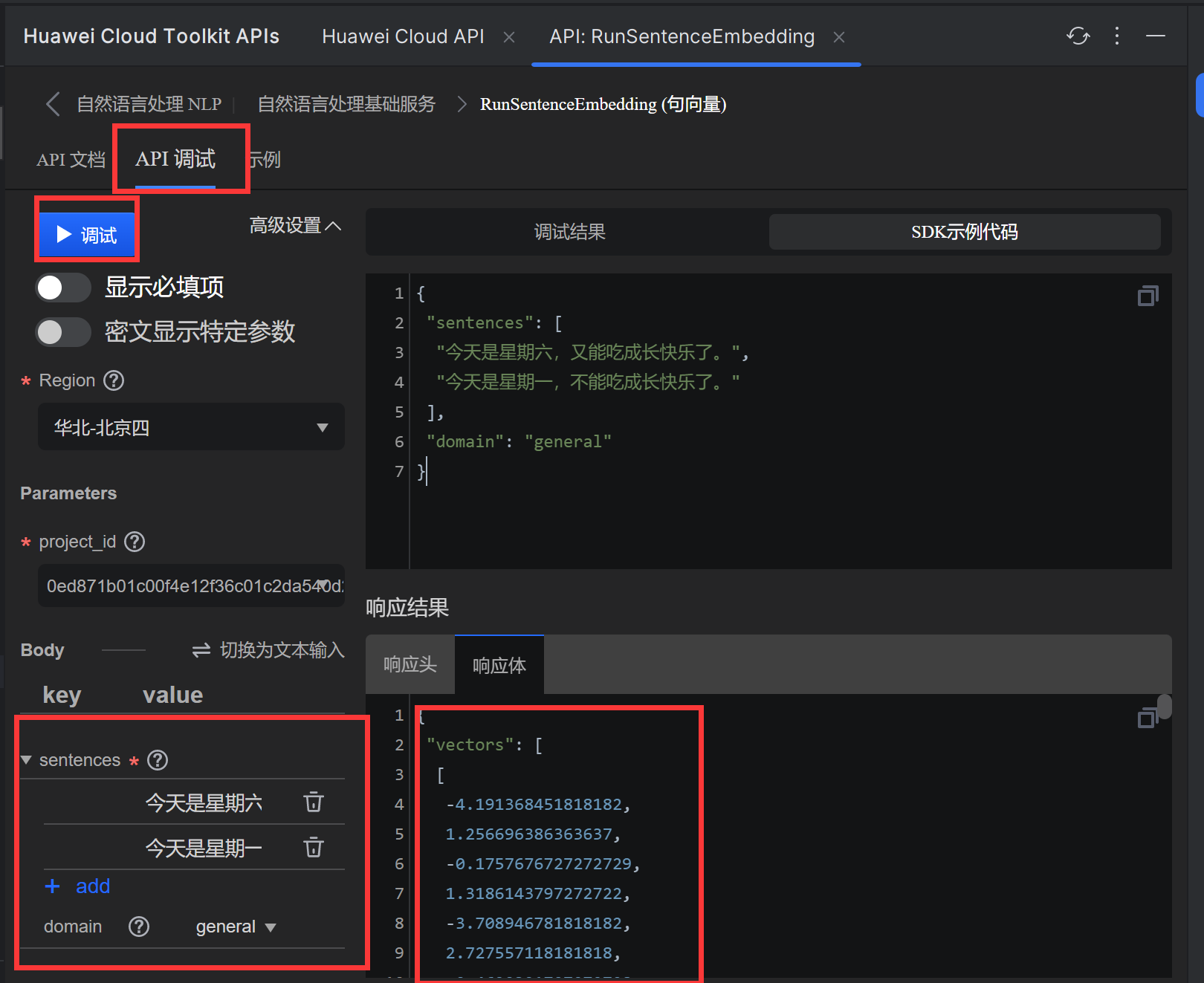Image resolution: width=1204 pixels, height=983 pixels.
Task: Open the domain help icon
Action: click(x=139, y=927)
